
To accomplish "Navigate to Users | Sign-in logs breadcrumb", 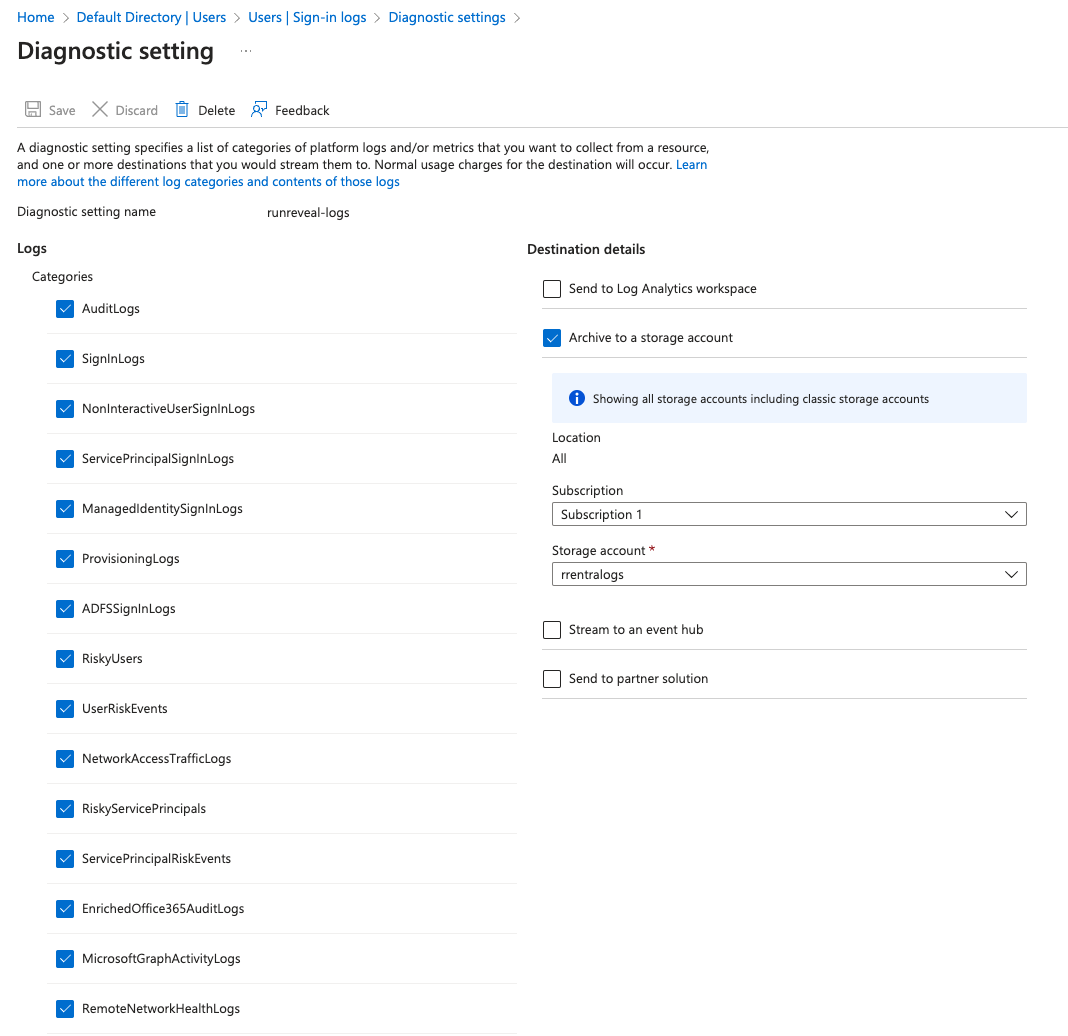I will click(307, 18).
